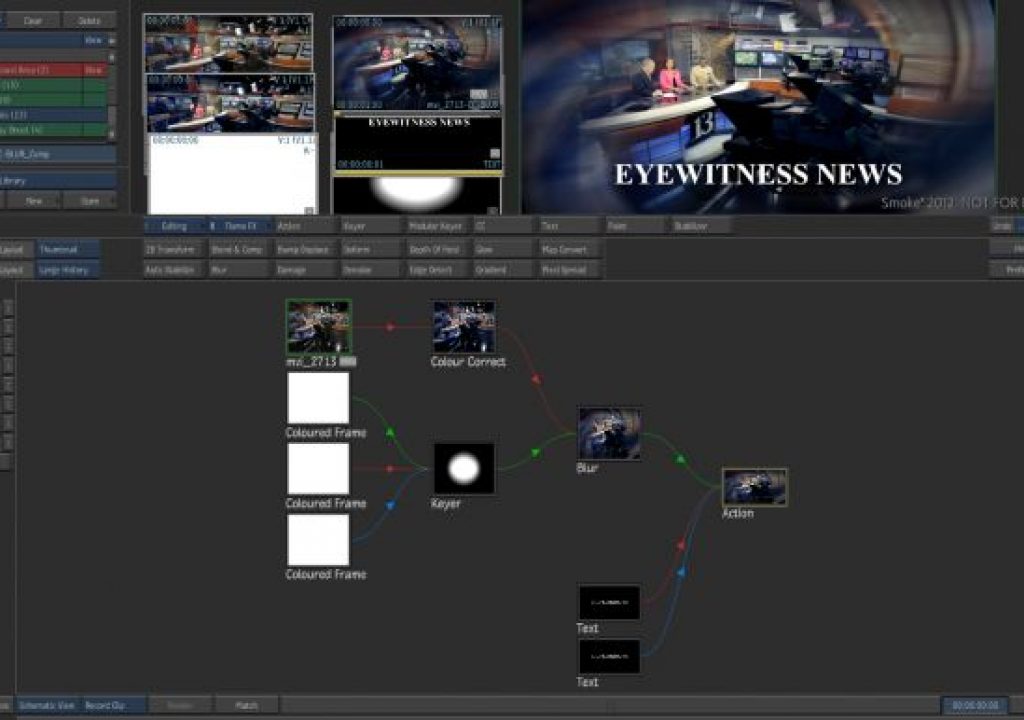Choose the Stabilizer effect
Screen dimensions: 1024x720
coord(701,226)
